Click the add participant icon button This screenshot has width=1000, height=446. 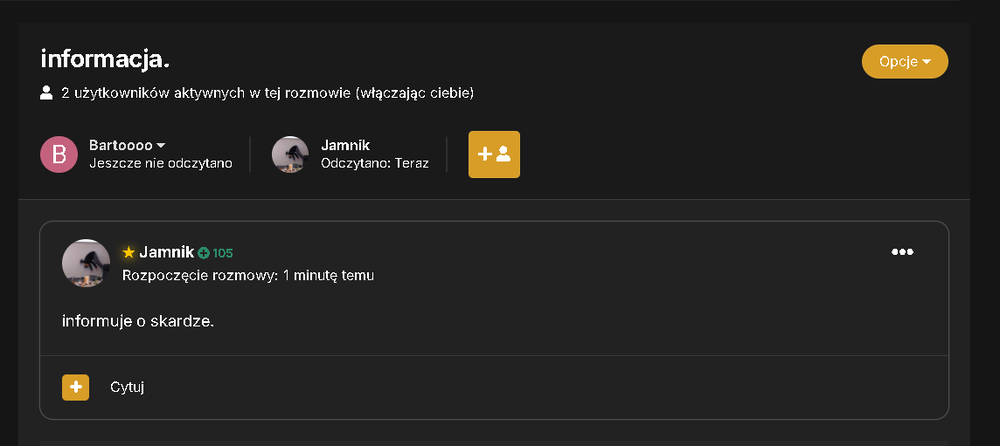(x=494, y=154)
